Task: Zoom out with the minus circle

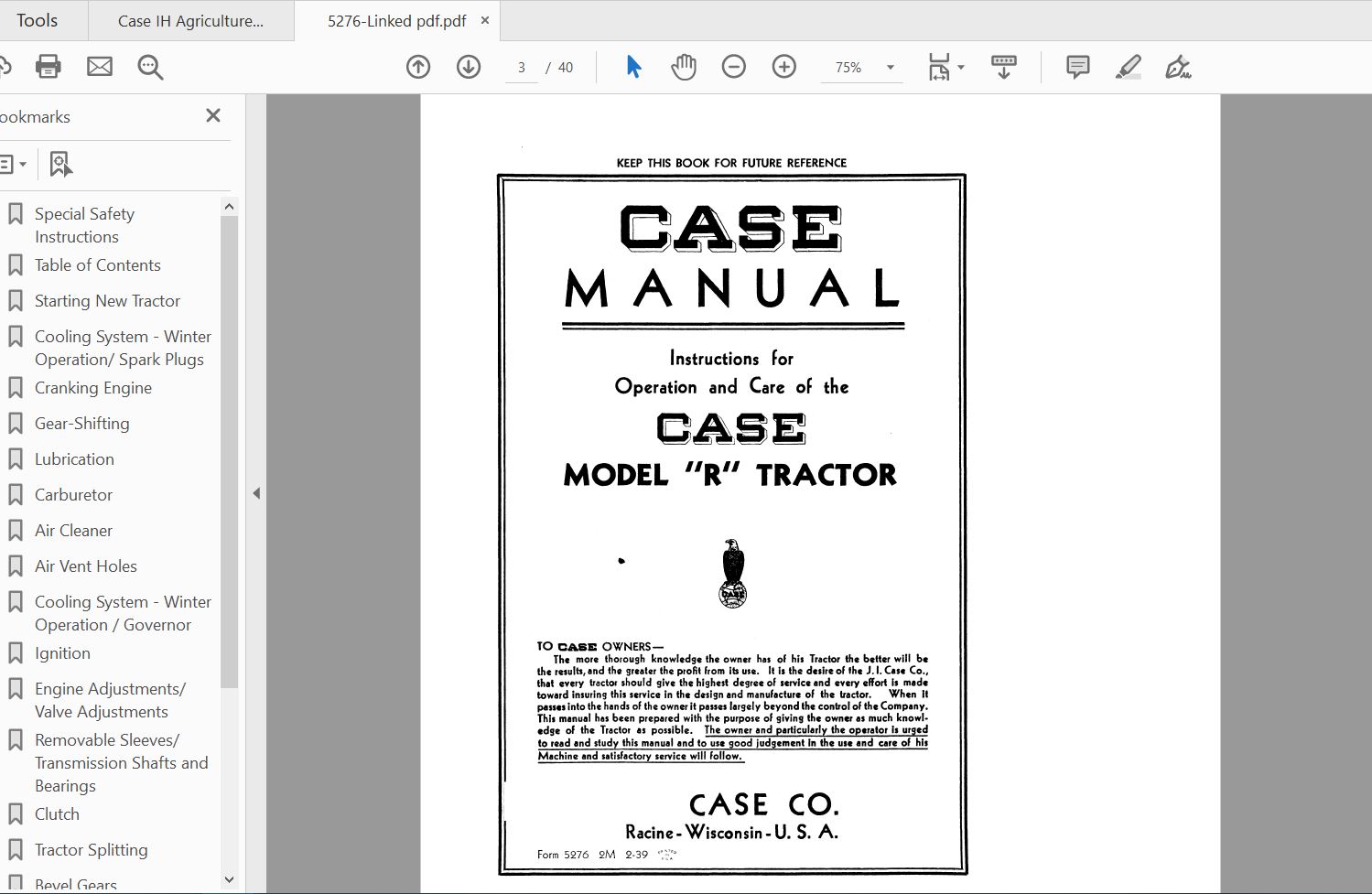Action: [x=734, y=67]
